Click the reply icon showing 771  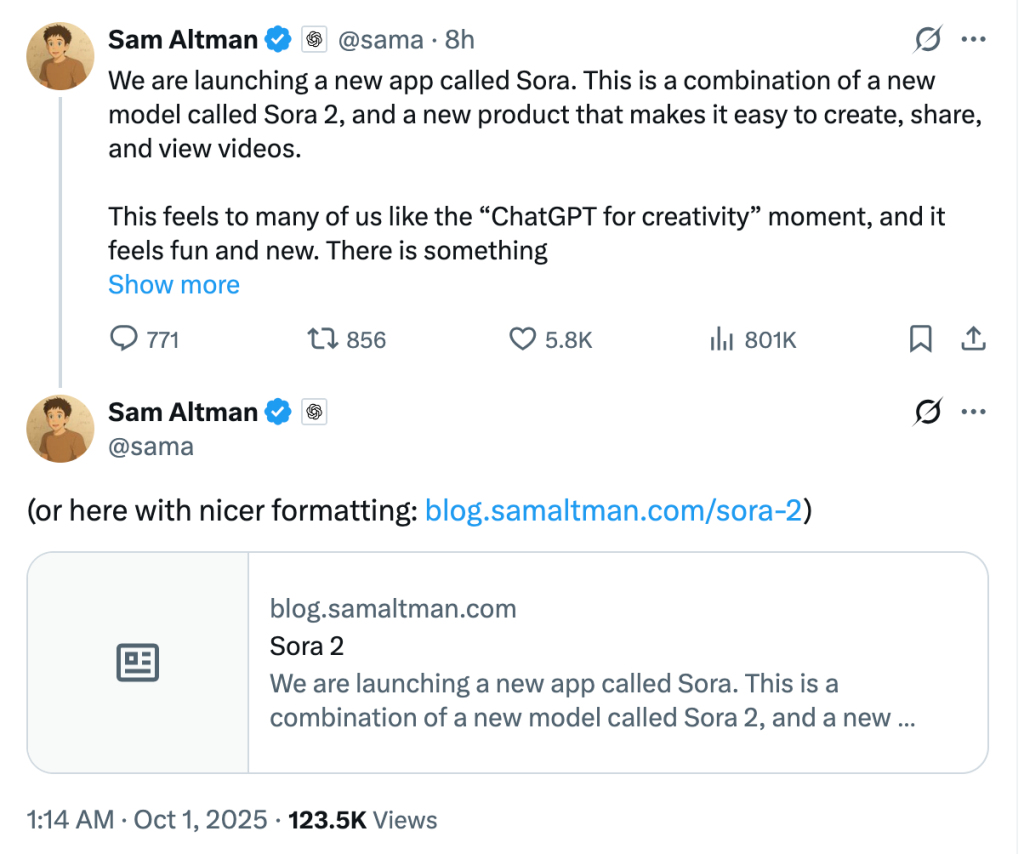[x=123, y=340]
